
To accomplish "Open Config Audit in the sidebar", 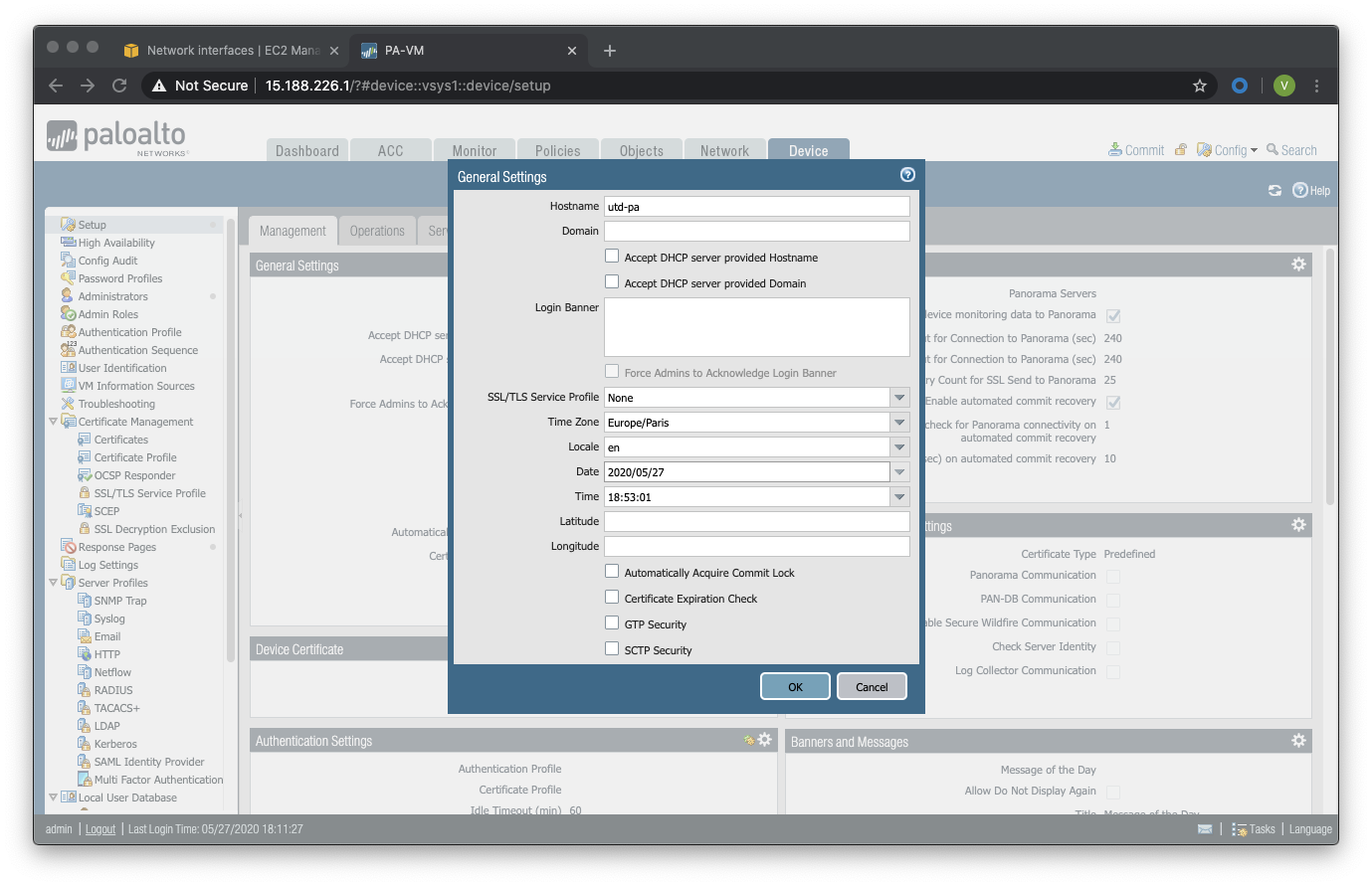I will [107, 261].
